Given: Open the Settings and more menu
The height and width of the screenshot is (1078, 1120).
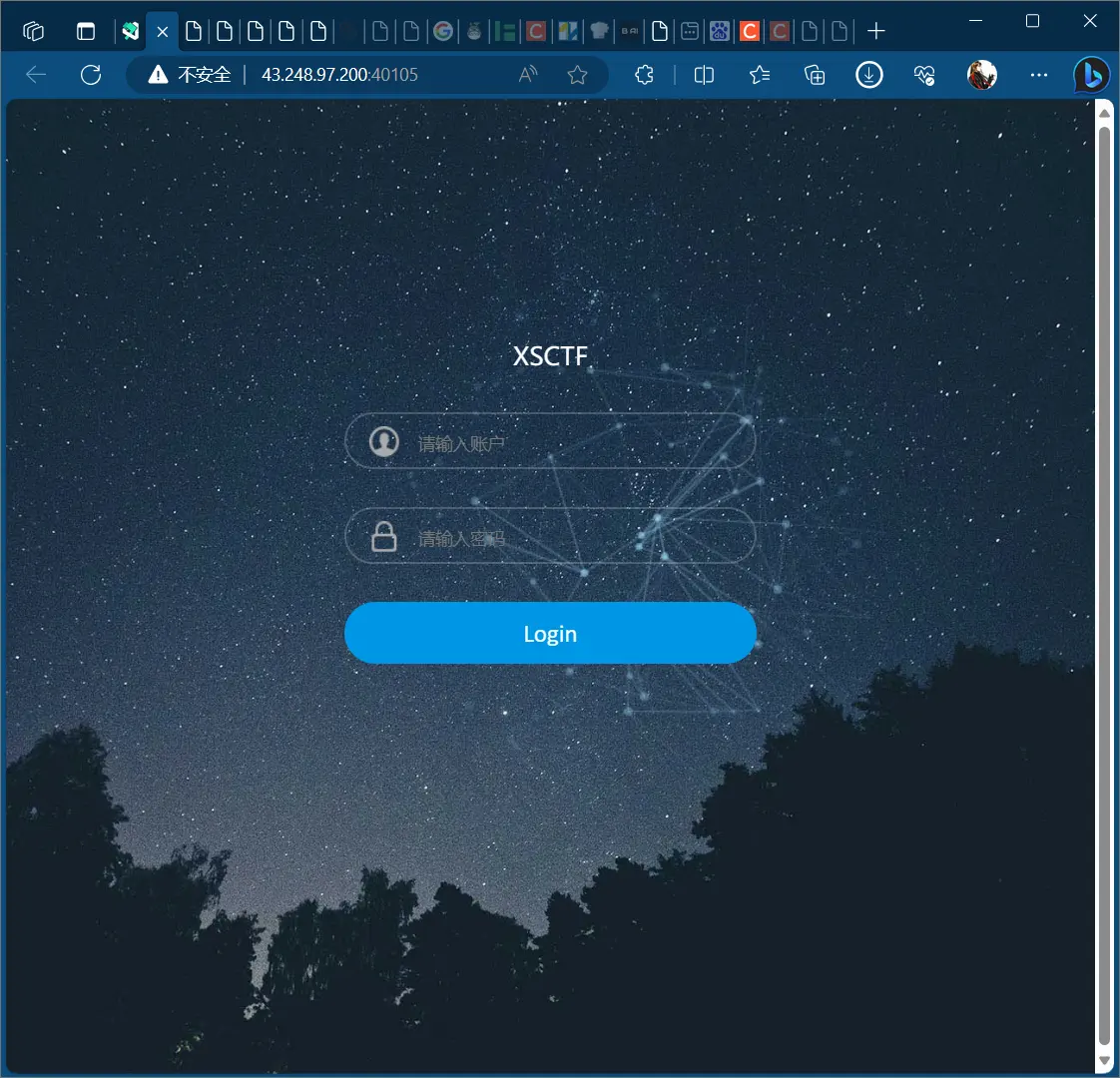Looking at the screenshot, I should click(1039, 75).
